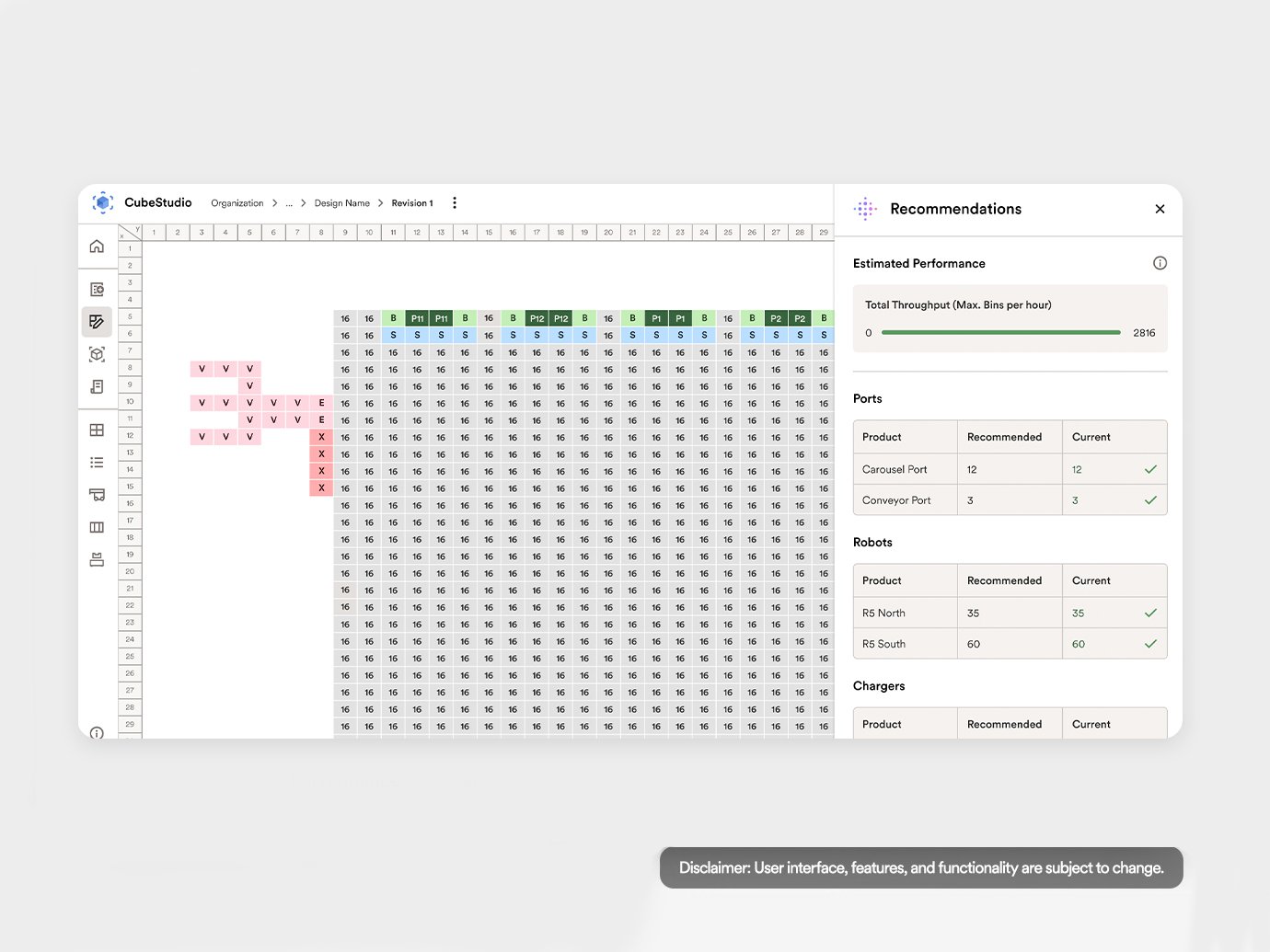Expand the collapsed breadcrumb ellipsis
1270x952 pixels.
289,203
